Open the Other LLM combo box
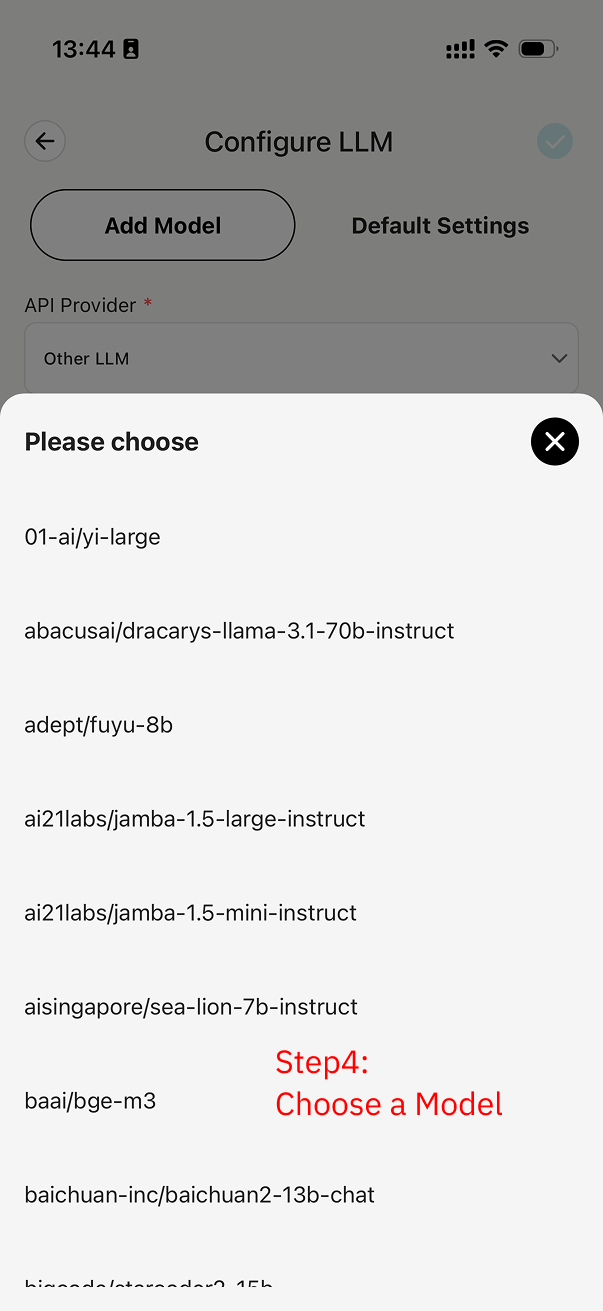 click(300, 358)
